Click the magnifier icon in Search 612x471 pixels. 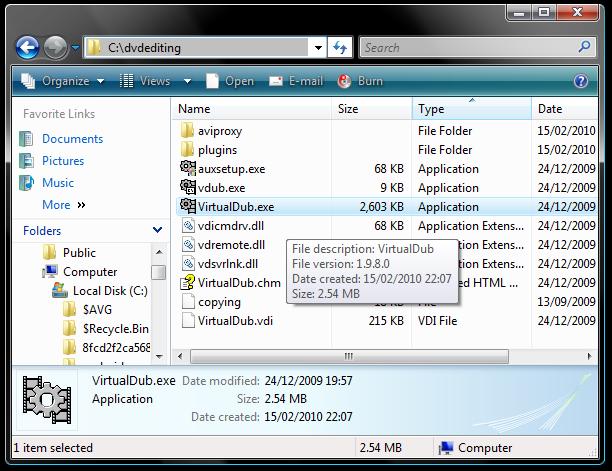tap(584, 47)
